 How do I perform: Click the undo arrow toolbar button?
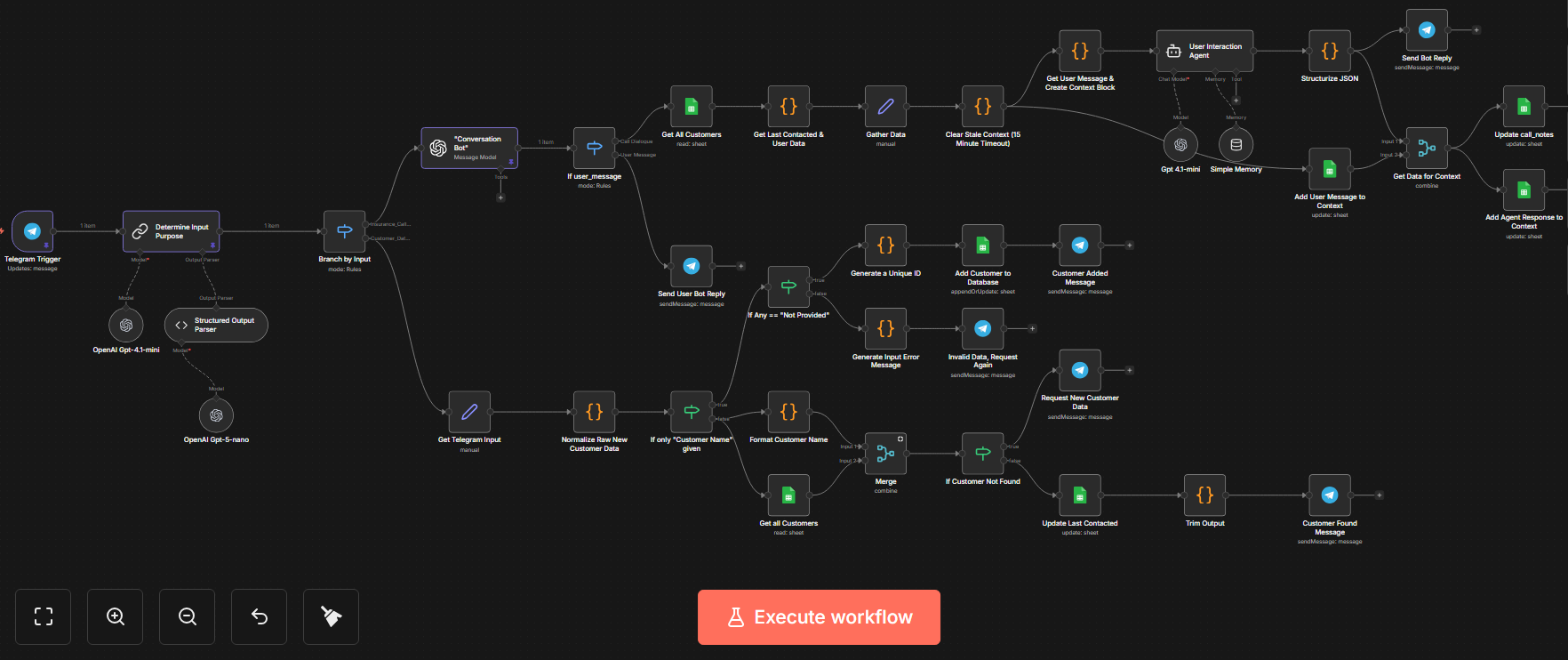260,616
